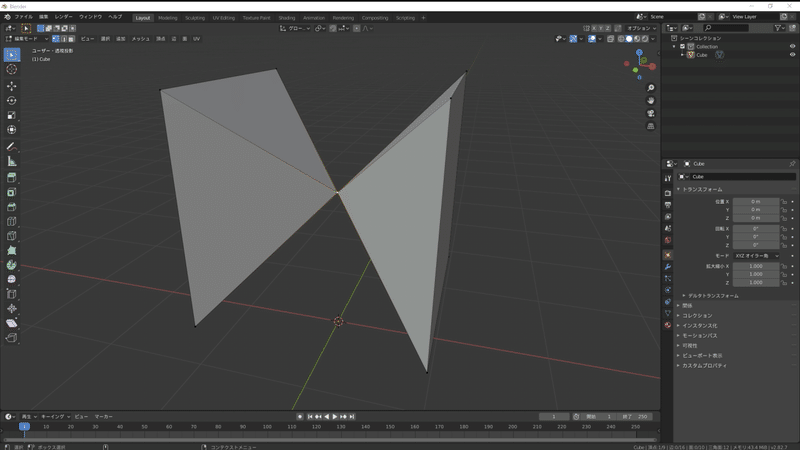Viewport: 800px width, 450px height.
Task: Select the Shear tool
Action: (x=12, y=323)
